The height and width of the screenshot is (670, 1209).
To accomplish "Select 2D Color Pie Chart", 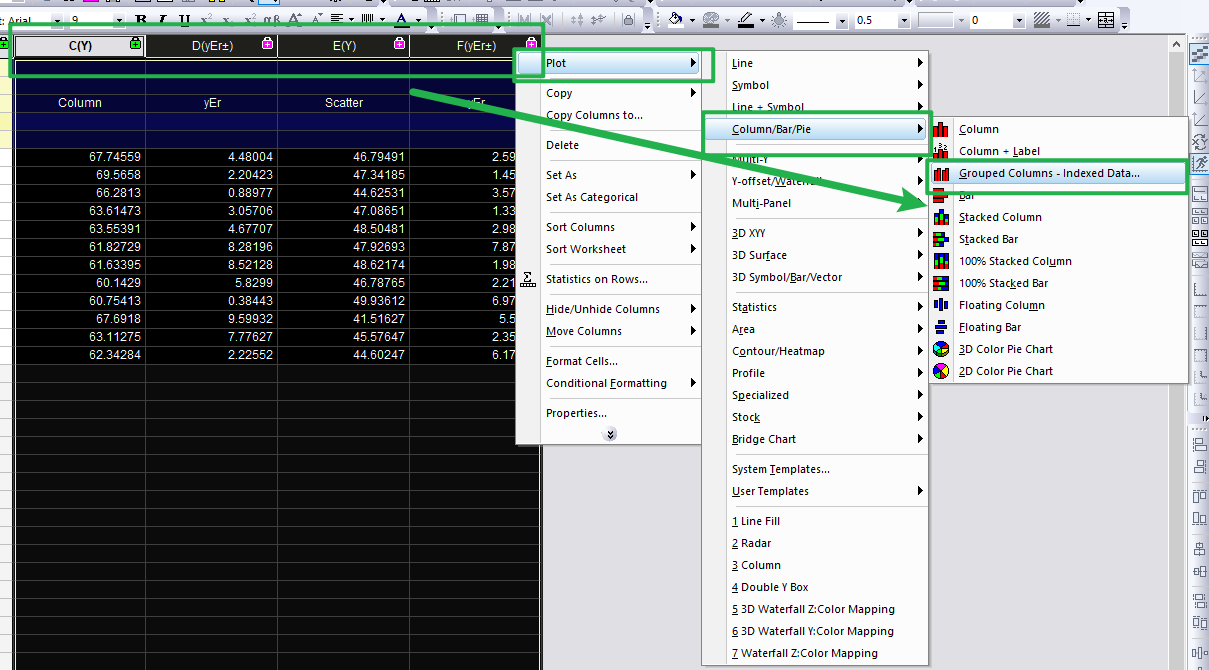I will click(x=1058, y=371).
